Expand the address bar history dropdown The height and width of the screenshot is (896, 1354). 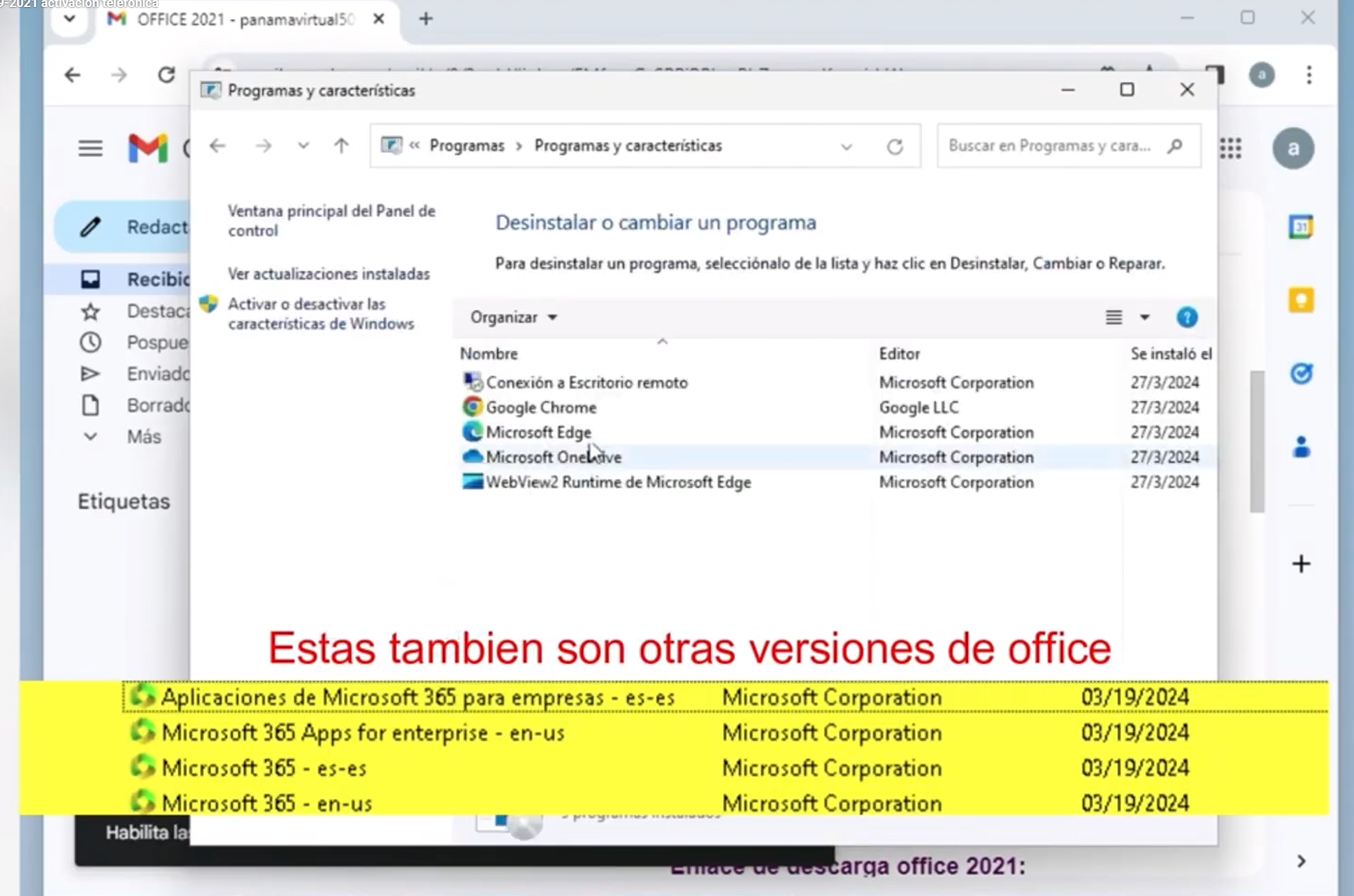pyautogui.click(x=847, y=146)
